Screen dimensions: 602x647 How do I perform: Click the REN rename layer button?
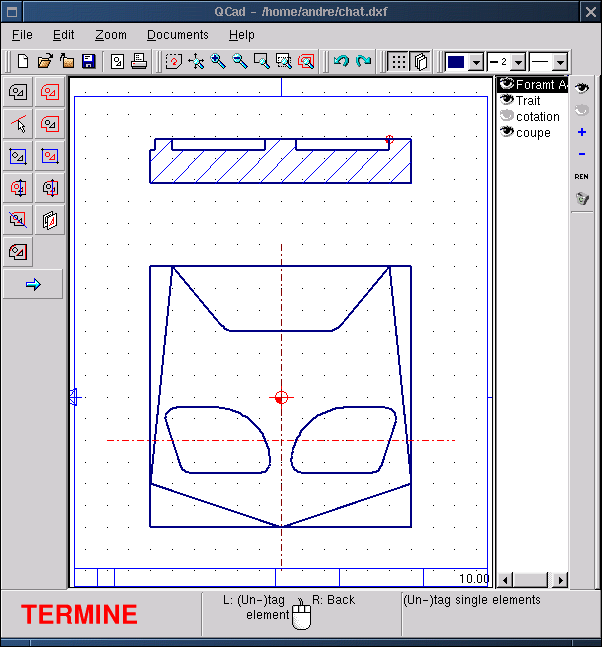click(582, 176)
